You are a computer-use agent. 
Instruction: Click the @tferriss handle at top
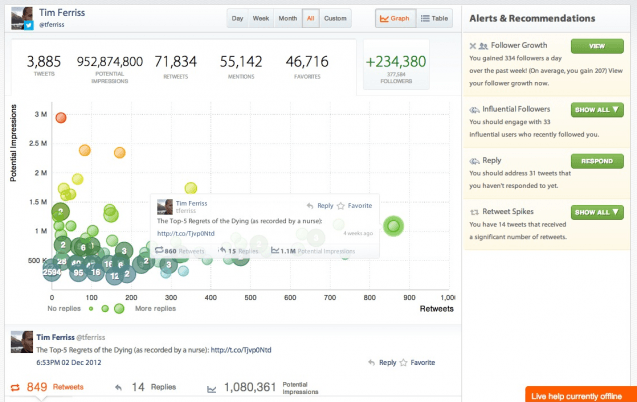point(52,25)
